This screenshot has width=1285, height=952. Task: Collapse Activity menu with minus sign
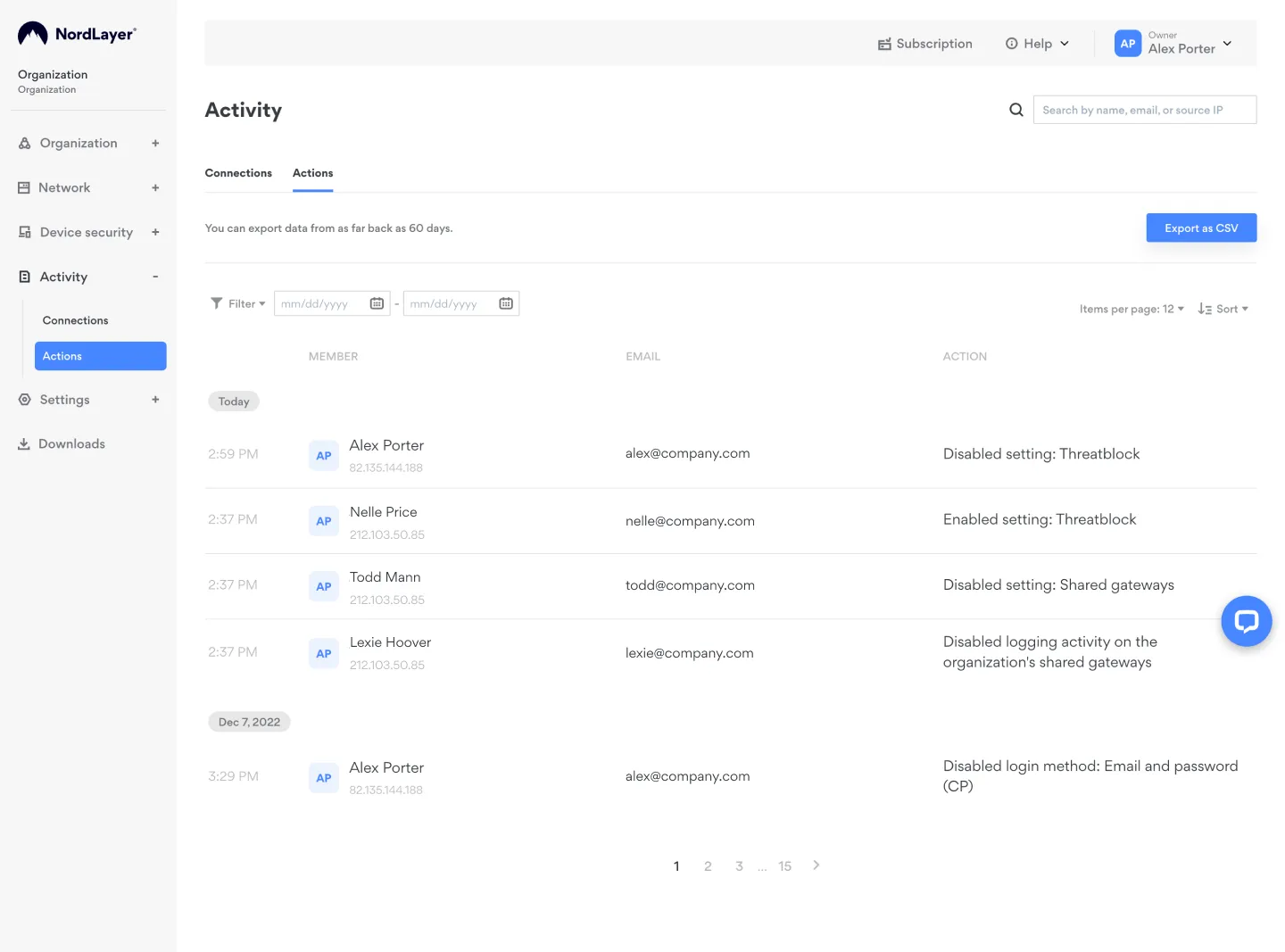[155, 277]
